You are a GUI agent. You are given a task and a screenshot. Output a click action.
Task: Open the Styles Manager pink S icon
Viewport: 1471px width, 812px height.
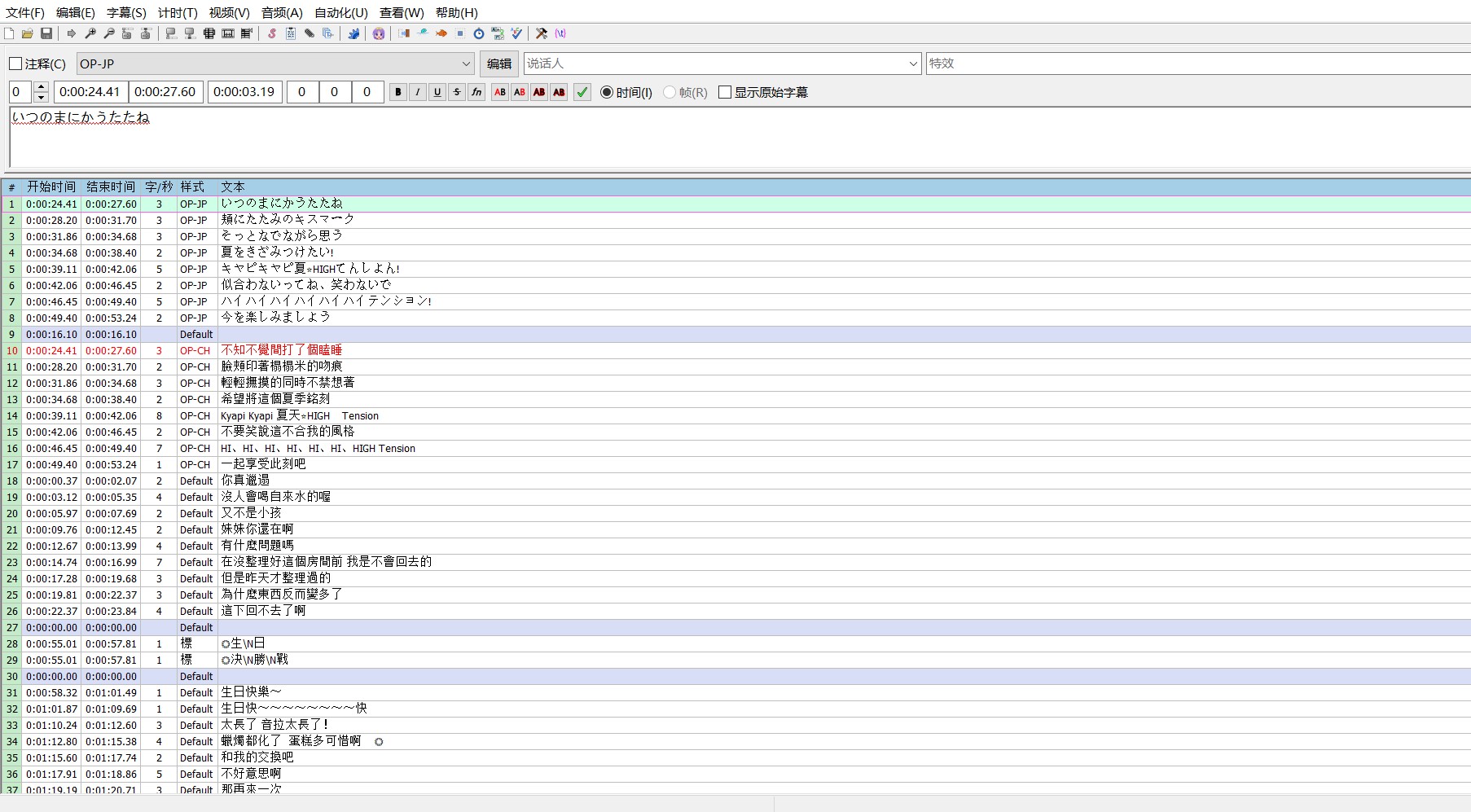[x=272, y=33]
